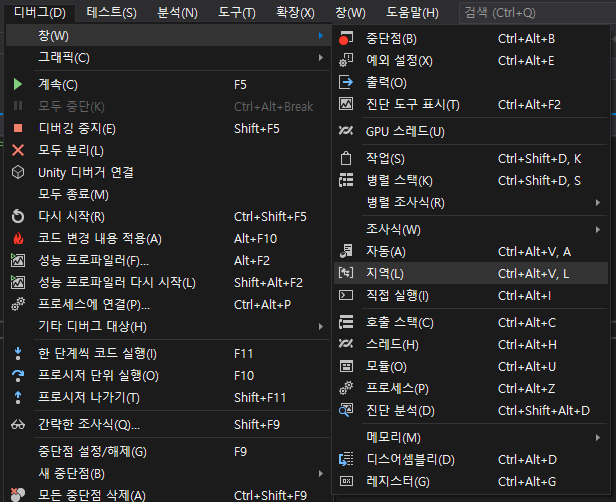This screenshot has width=616, height=502.
Task: Click the red Stop Debugging square icon
Action: (18, 128)
